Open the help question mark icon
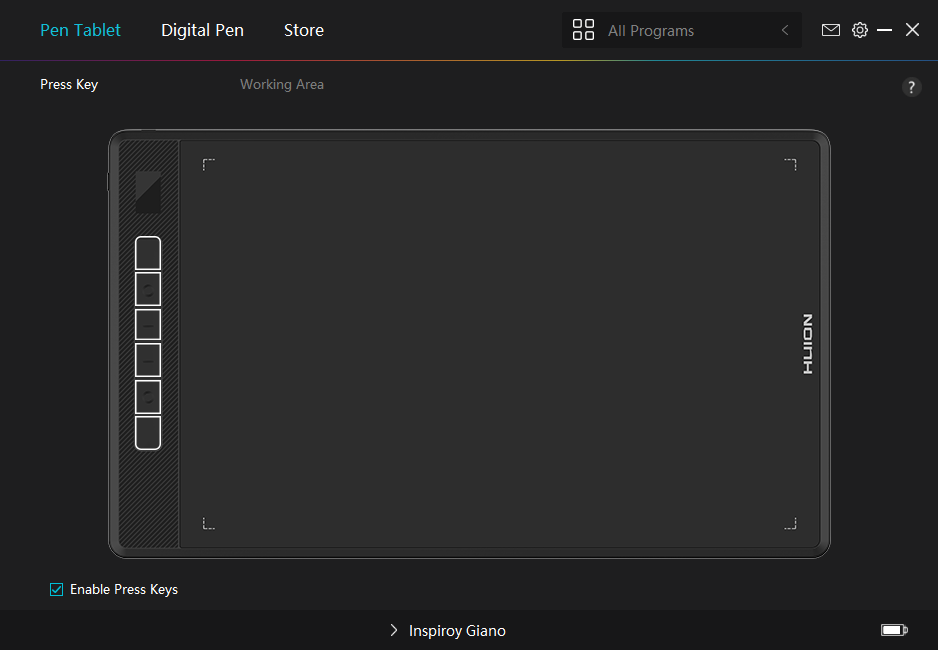Image resolution: width=938 pixels, height=650 pixels. (911, 87)
